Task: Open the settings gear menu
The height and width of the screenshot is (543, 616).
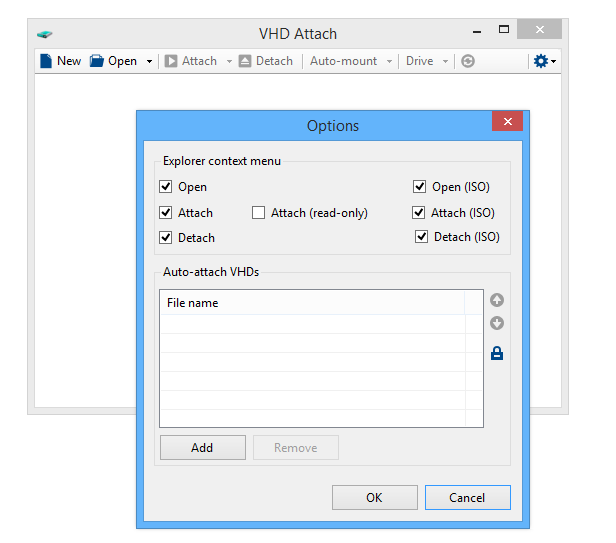Action: click(544, 61)
